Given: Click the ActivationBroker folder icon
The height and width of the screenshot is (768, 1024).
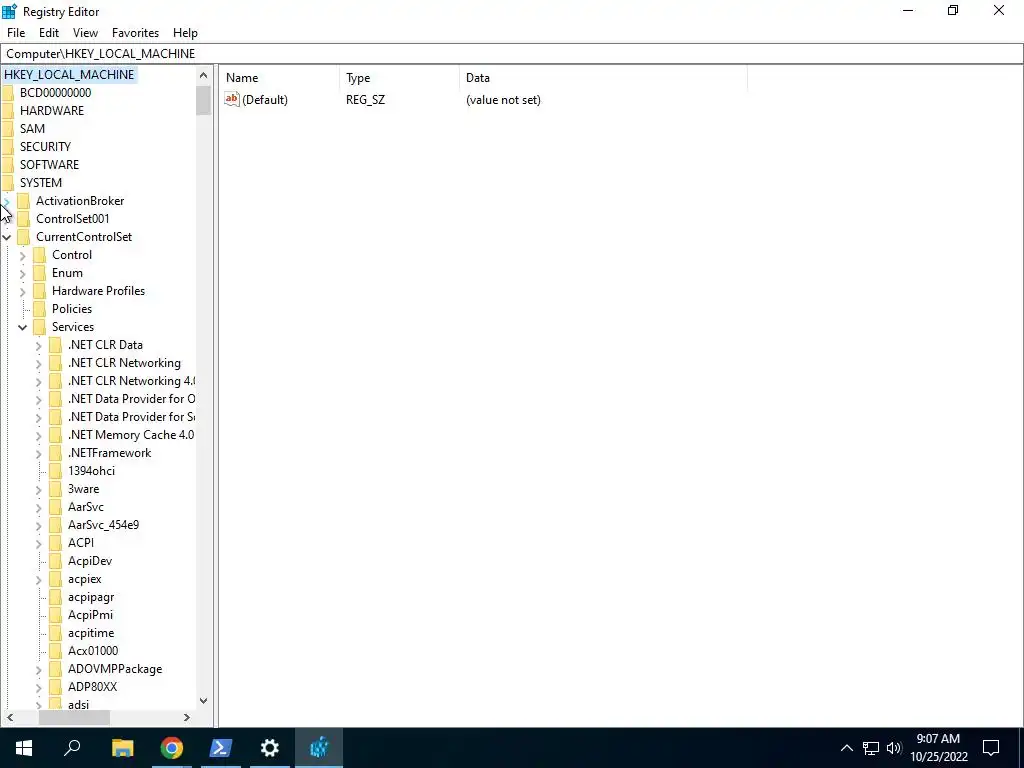Looking at the screenshot, I should click(x=24, y=200).
